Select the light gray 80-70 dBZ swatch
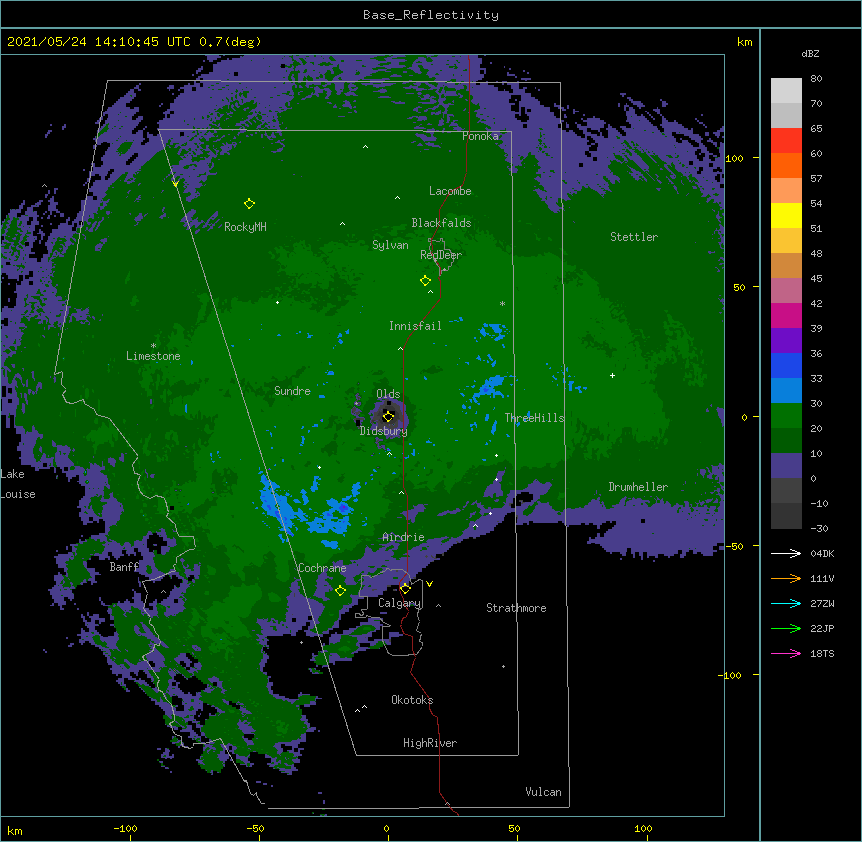 click(786, 91)
